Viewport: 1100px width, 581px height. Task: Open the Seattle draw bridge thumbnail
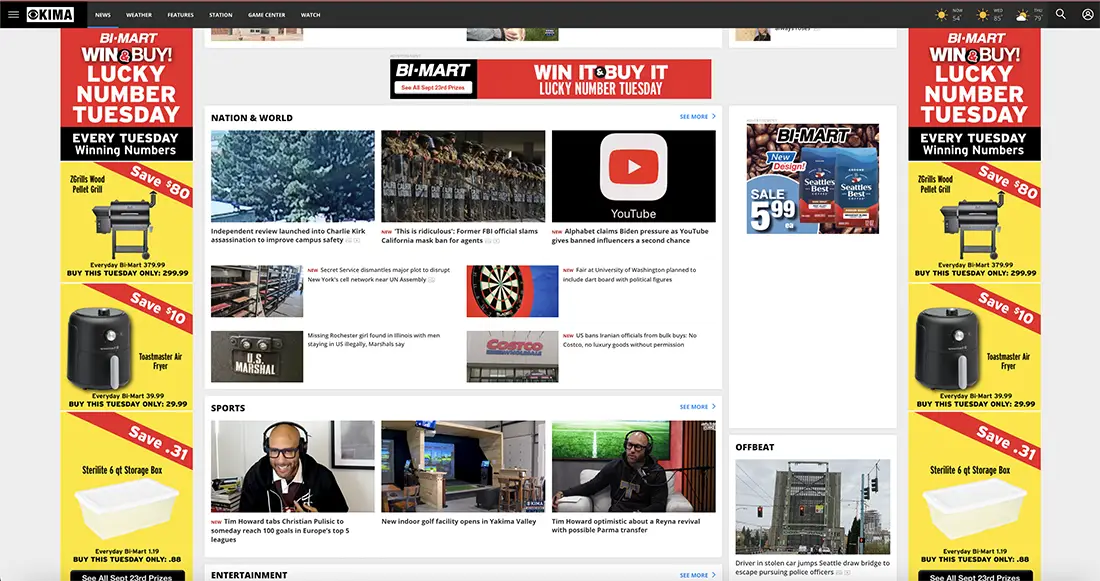(812, 507)
